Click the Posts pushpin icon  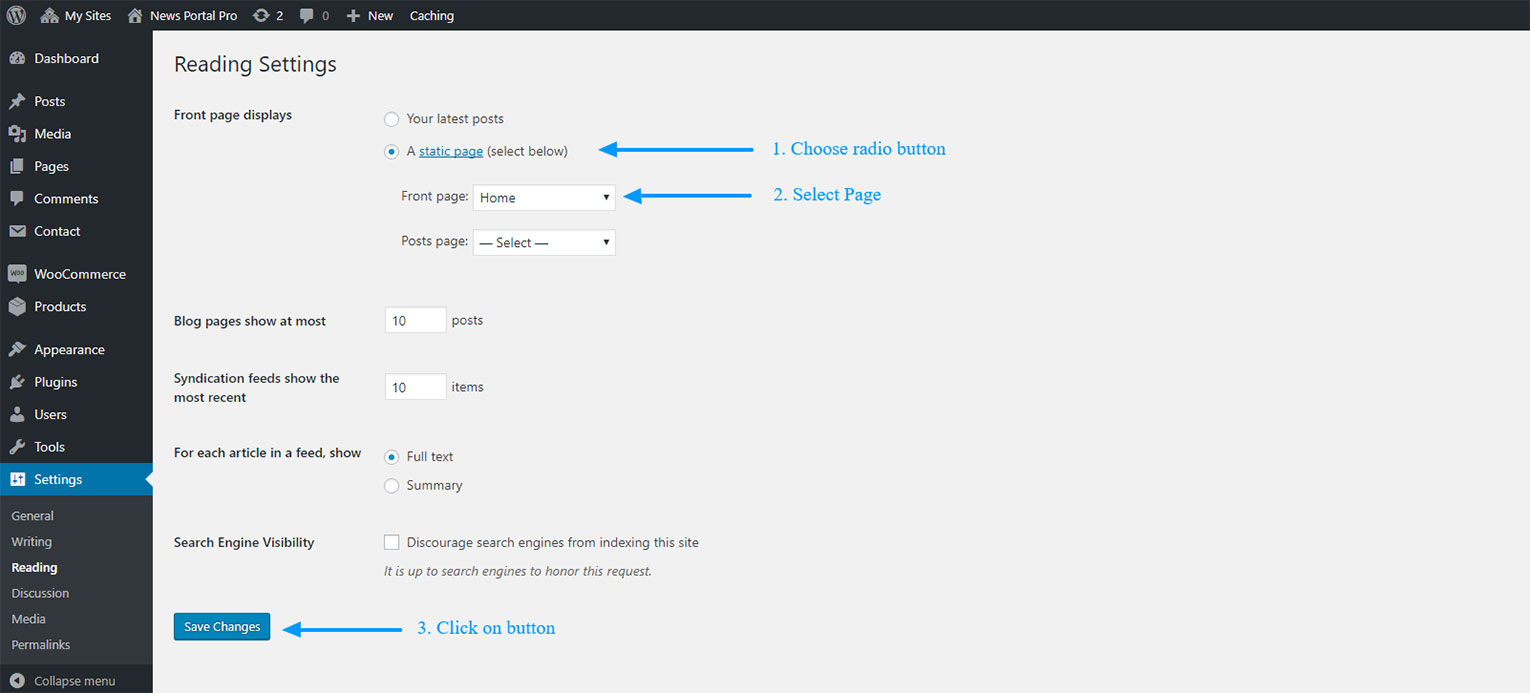click(x=17, y=101)
